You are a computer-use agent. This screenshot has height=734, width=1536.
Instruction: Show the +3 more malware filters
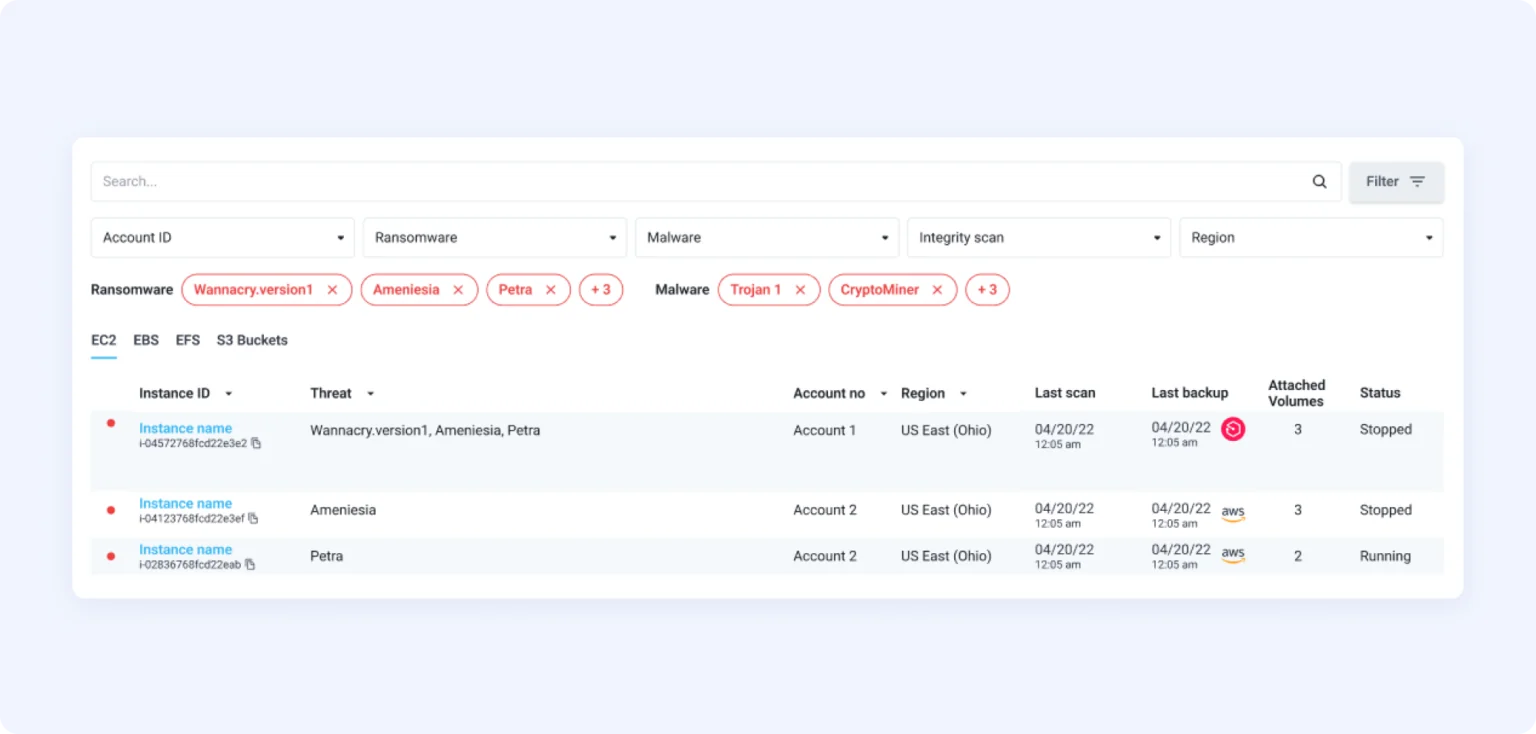pos(987,290)
